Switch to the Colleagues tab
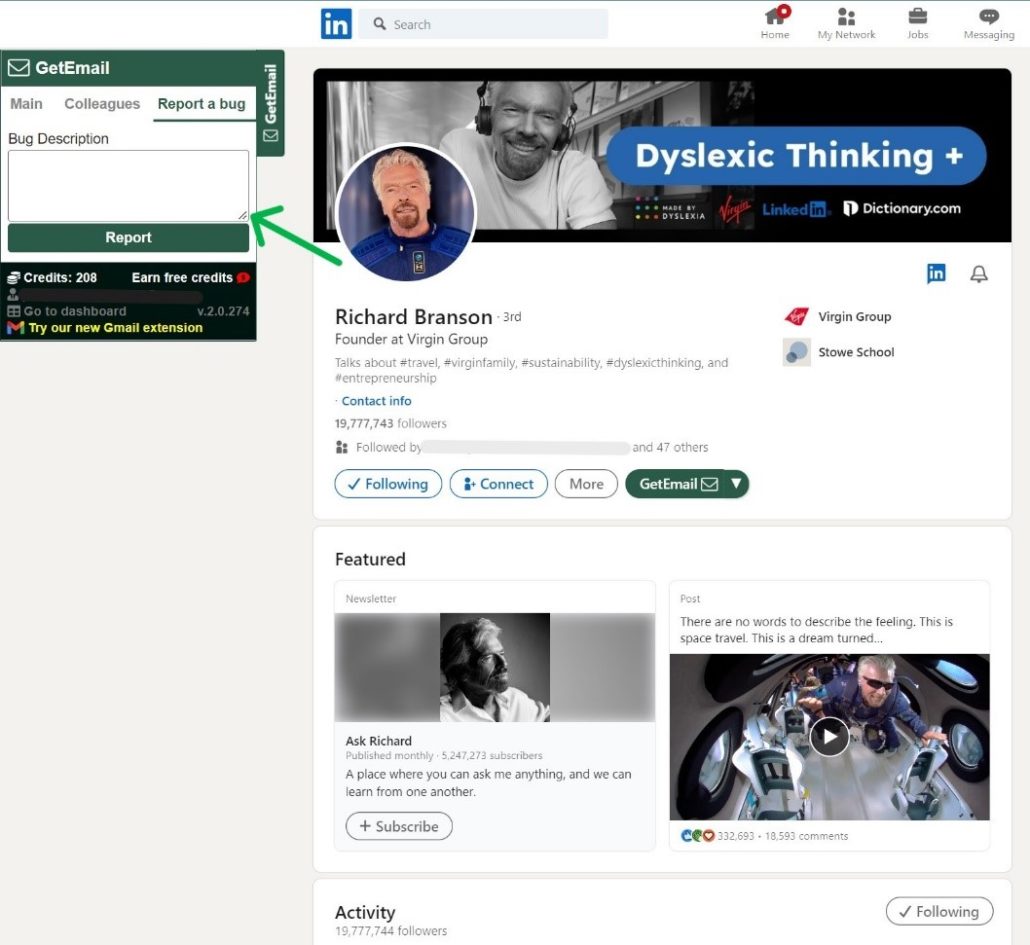 click(x=102, y=104)
